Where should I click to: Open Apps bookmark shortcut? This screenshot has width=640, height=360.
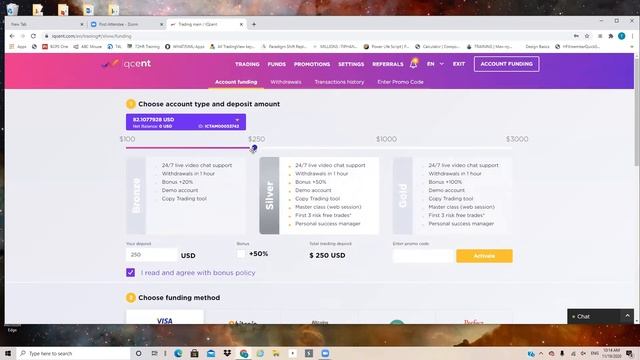(x=18, y=47)
